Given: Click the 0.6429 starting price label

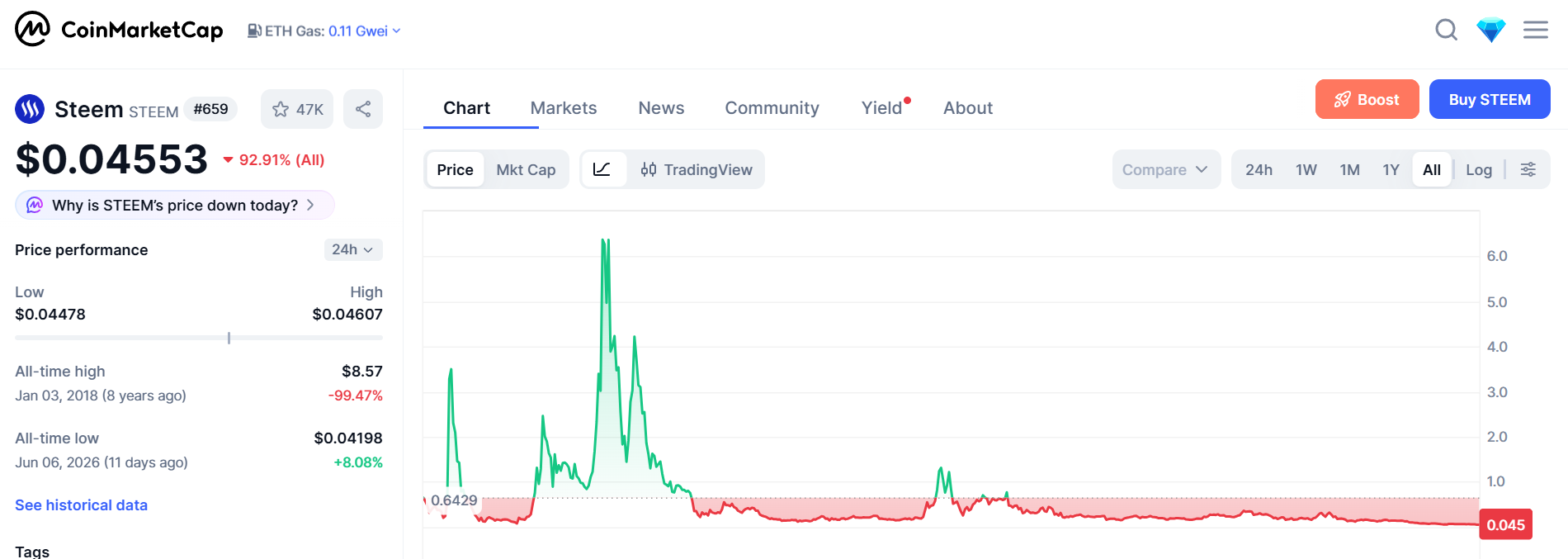Looking at the screenshot, I should click(454, 500).
